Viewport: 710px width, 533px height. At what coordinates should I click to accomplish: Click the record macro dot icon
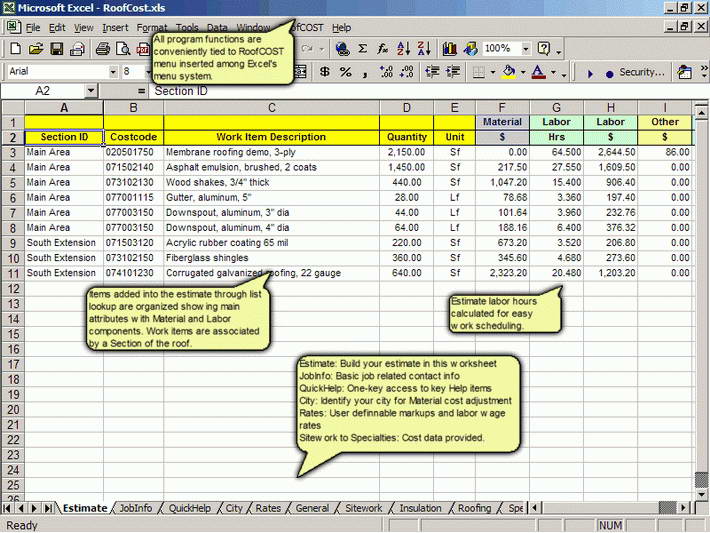(609, 73)
